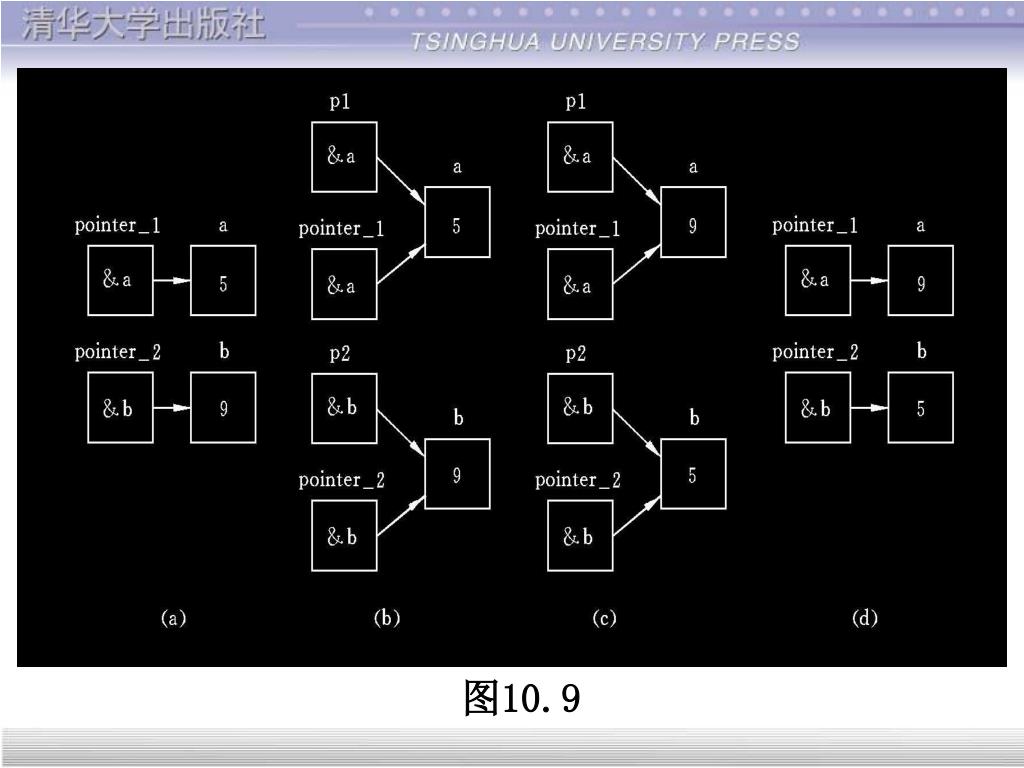Click variable label a in diagram (d)
1024x768 pixels.
click(921, 226)
